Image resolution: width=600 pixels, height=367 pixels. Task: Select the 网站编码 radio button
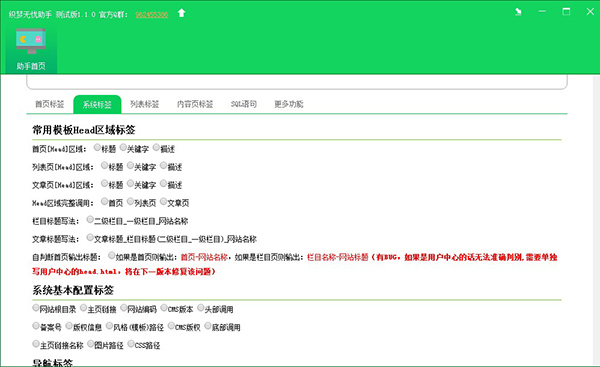[x=124, y=308]
